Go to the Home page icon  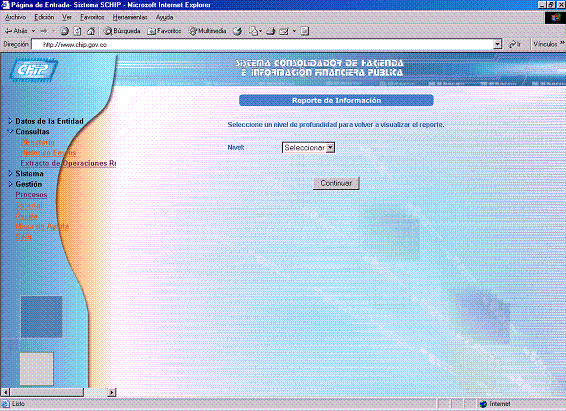pos(91,31)
